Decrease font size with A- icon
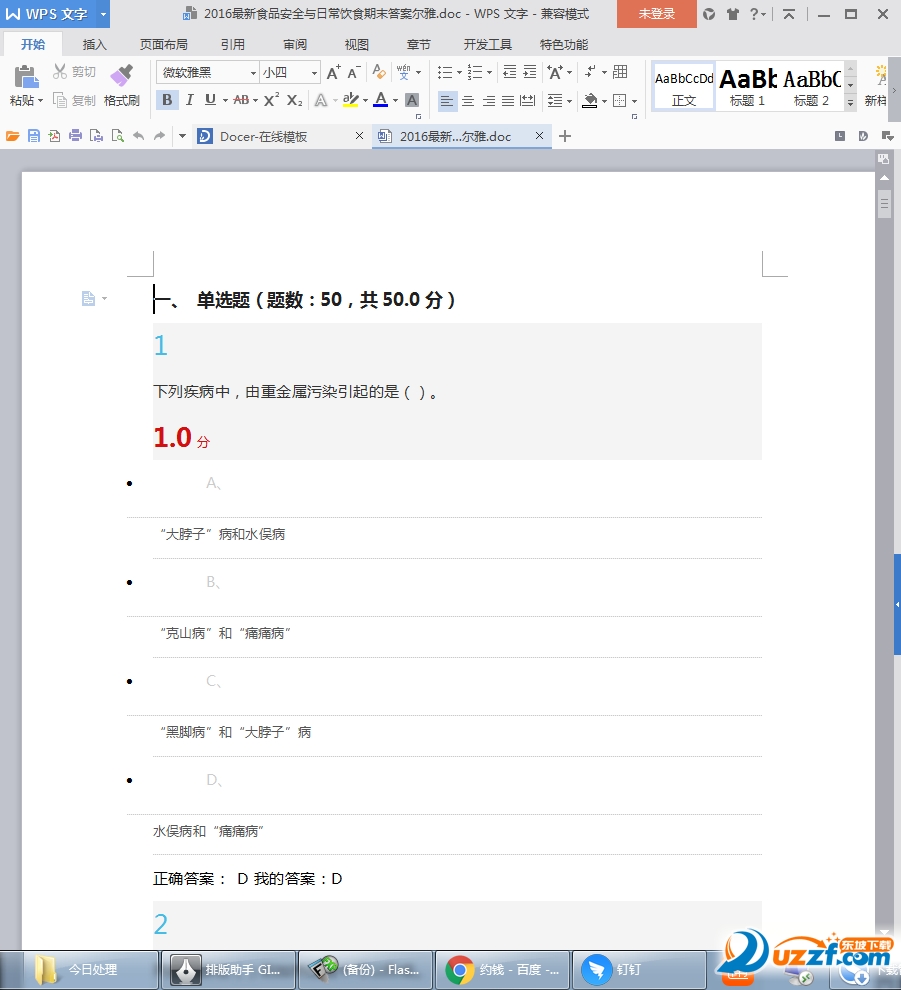 (x=354, y=72)
